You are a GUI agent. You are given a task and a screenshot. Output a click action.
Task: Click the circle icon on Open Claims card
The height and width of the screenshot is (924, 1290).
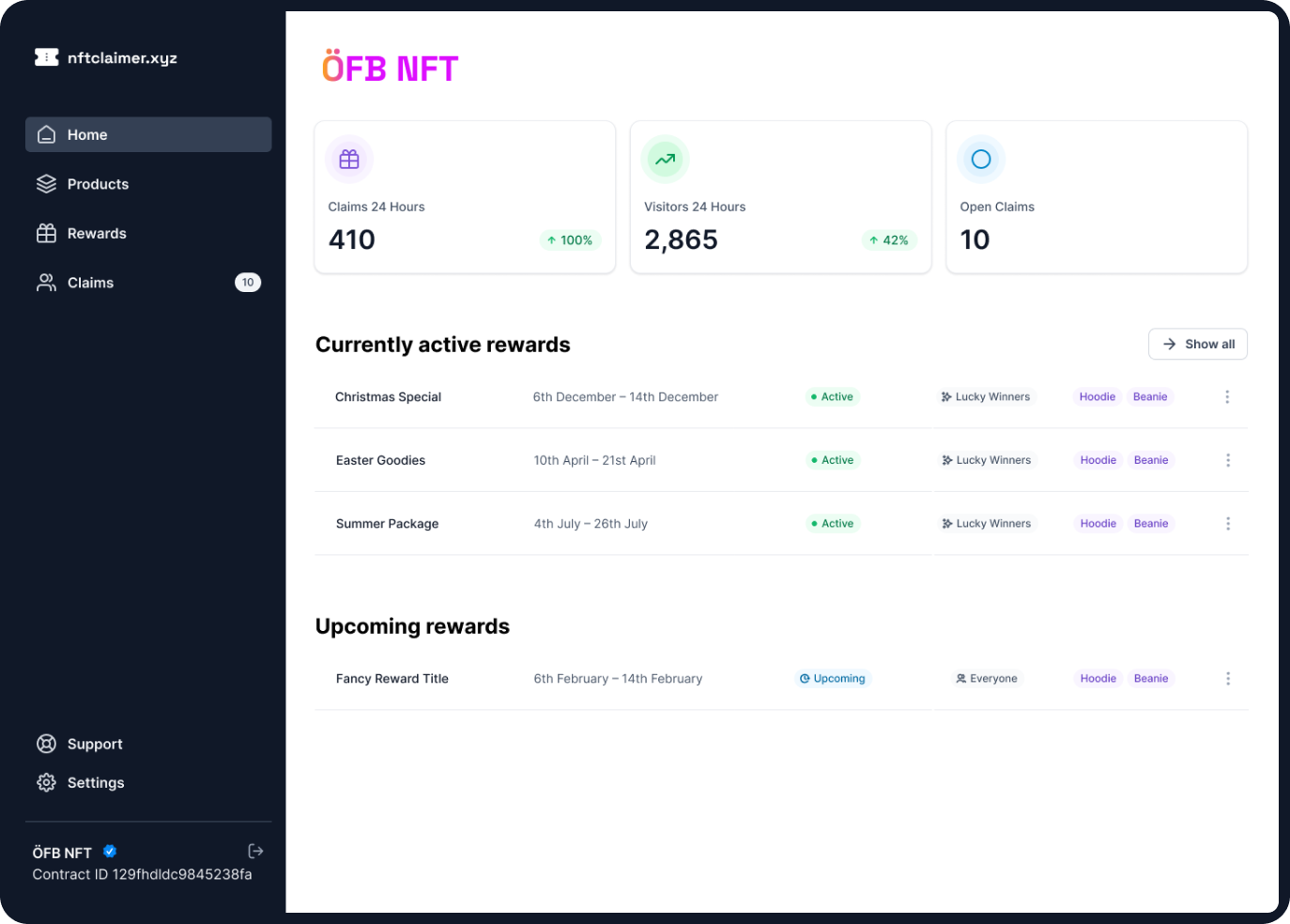click(x=981, y=160)
